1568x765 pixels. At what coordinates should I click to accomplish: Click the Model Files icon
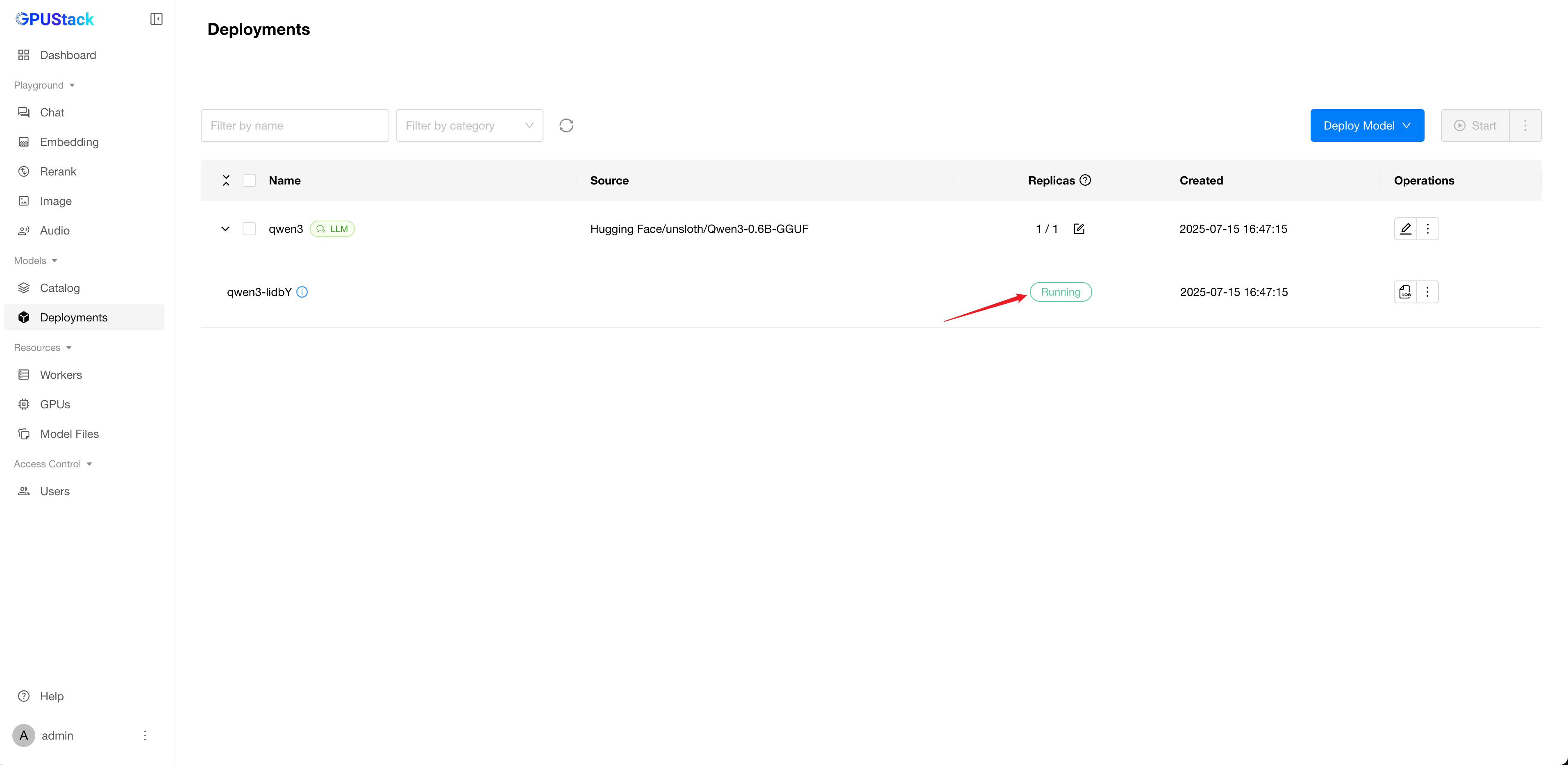(24, 434)
